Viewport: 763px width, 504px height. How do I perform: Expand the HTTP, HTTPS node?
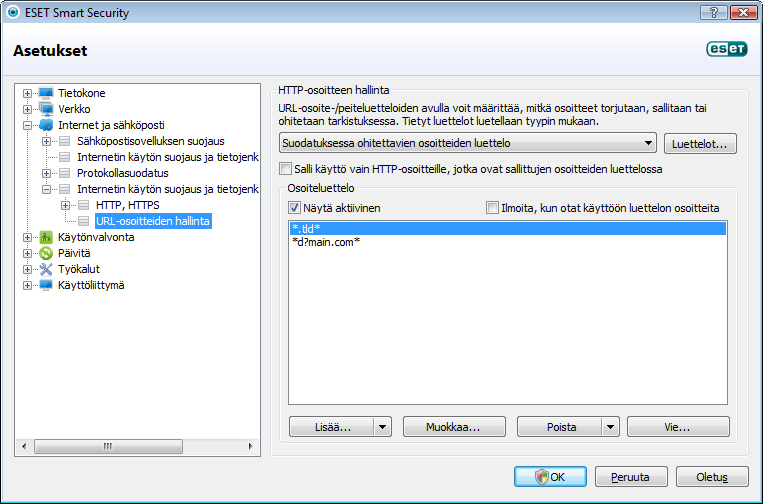(x=65, y=206)
